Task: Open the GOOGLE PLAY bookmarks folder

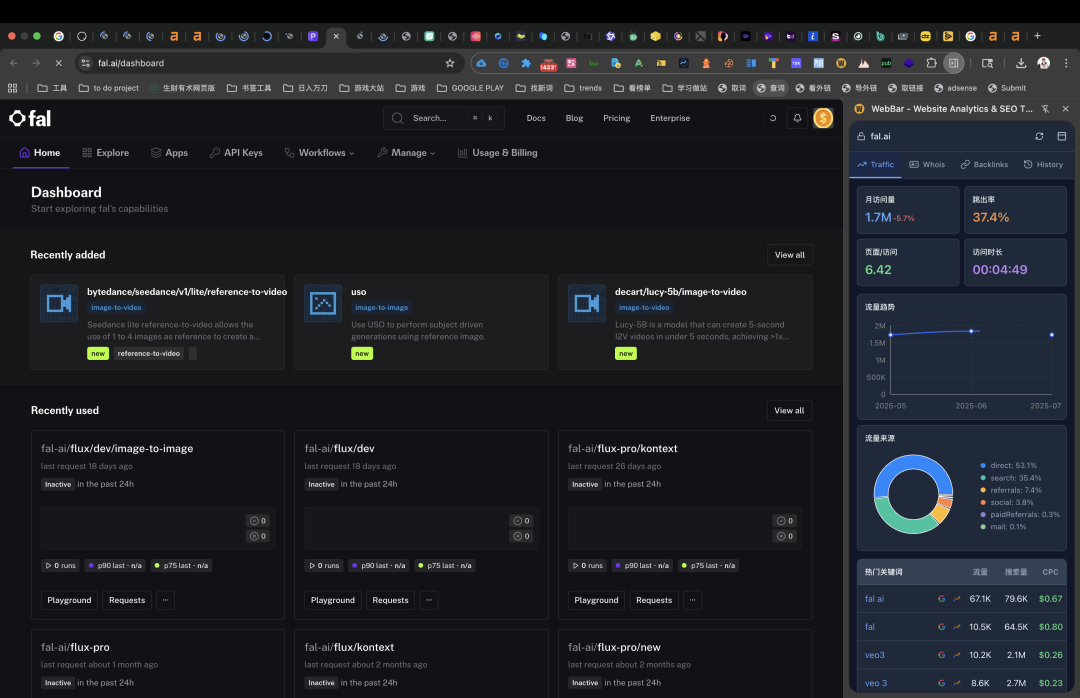Action: coord(470,88)
